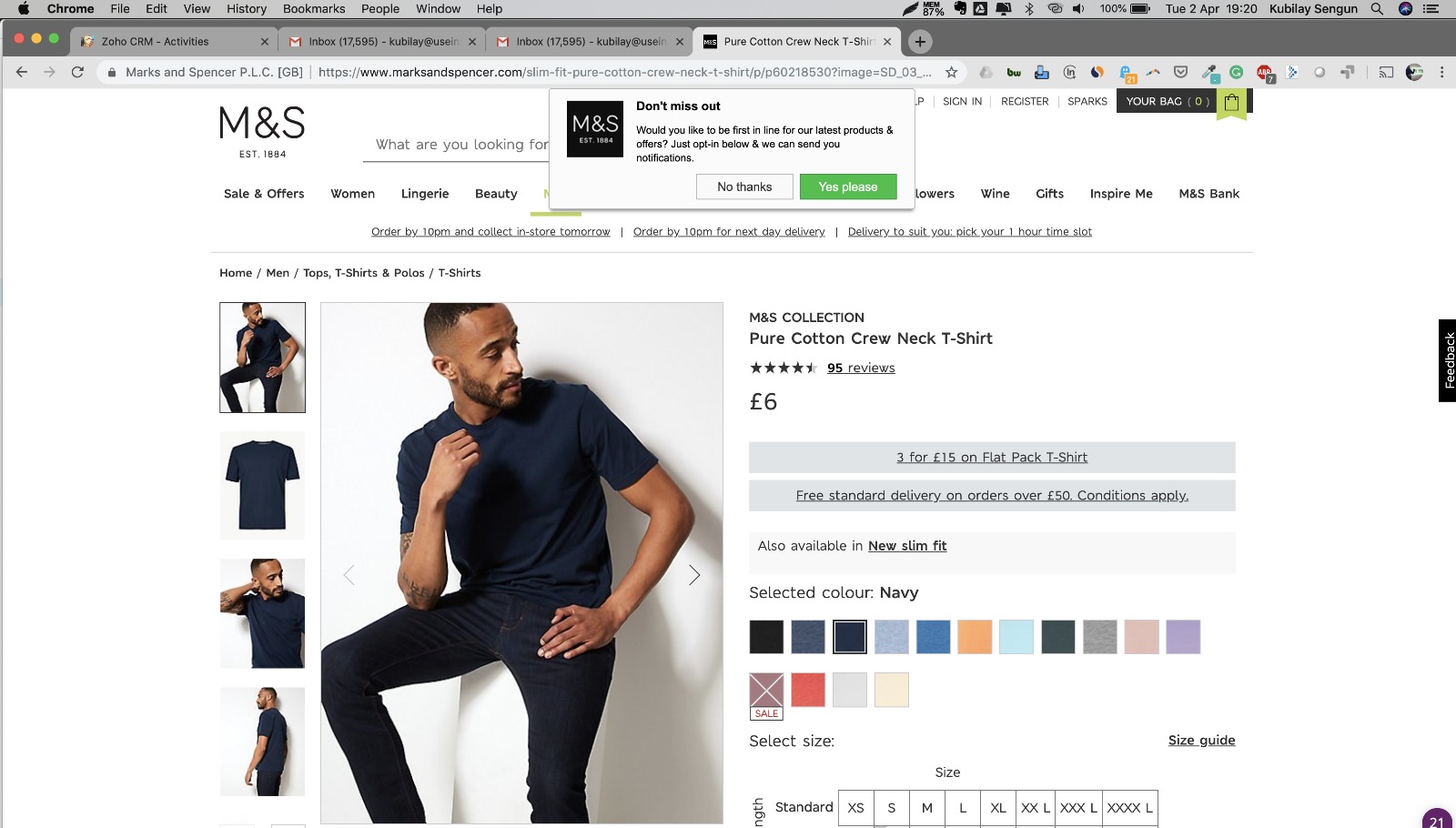Viewport: 1456px width, 828px height.
Task: Select size M
Action: point(926,808)
